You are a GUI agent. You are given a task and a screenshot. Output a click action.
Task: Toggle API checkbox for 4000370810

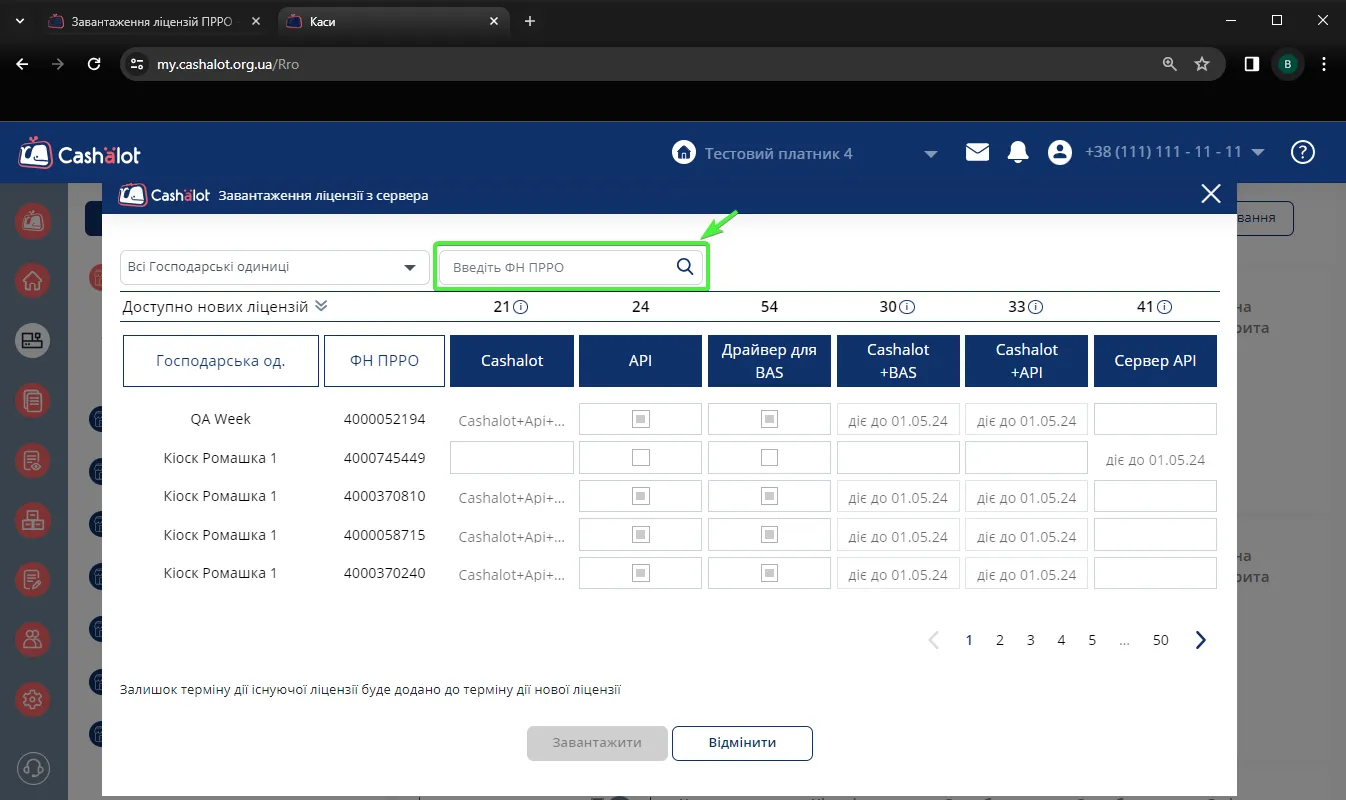[640, 496]
